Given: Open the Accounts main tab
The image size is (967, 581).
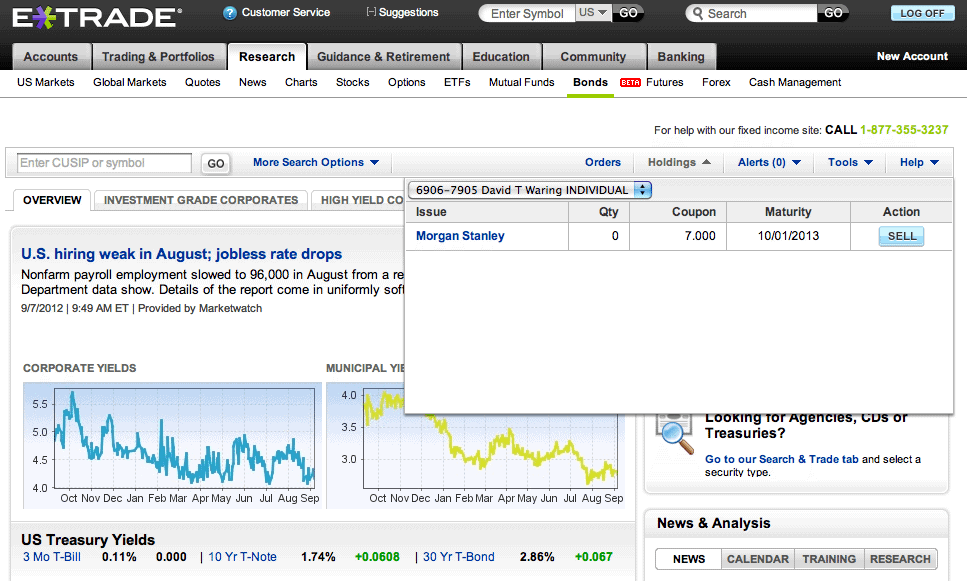Looking at the screenshot, I should [51, 57].
